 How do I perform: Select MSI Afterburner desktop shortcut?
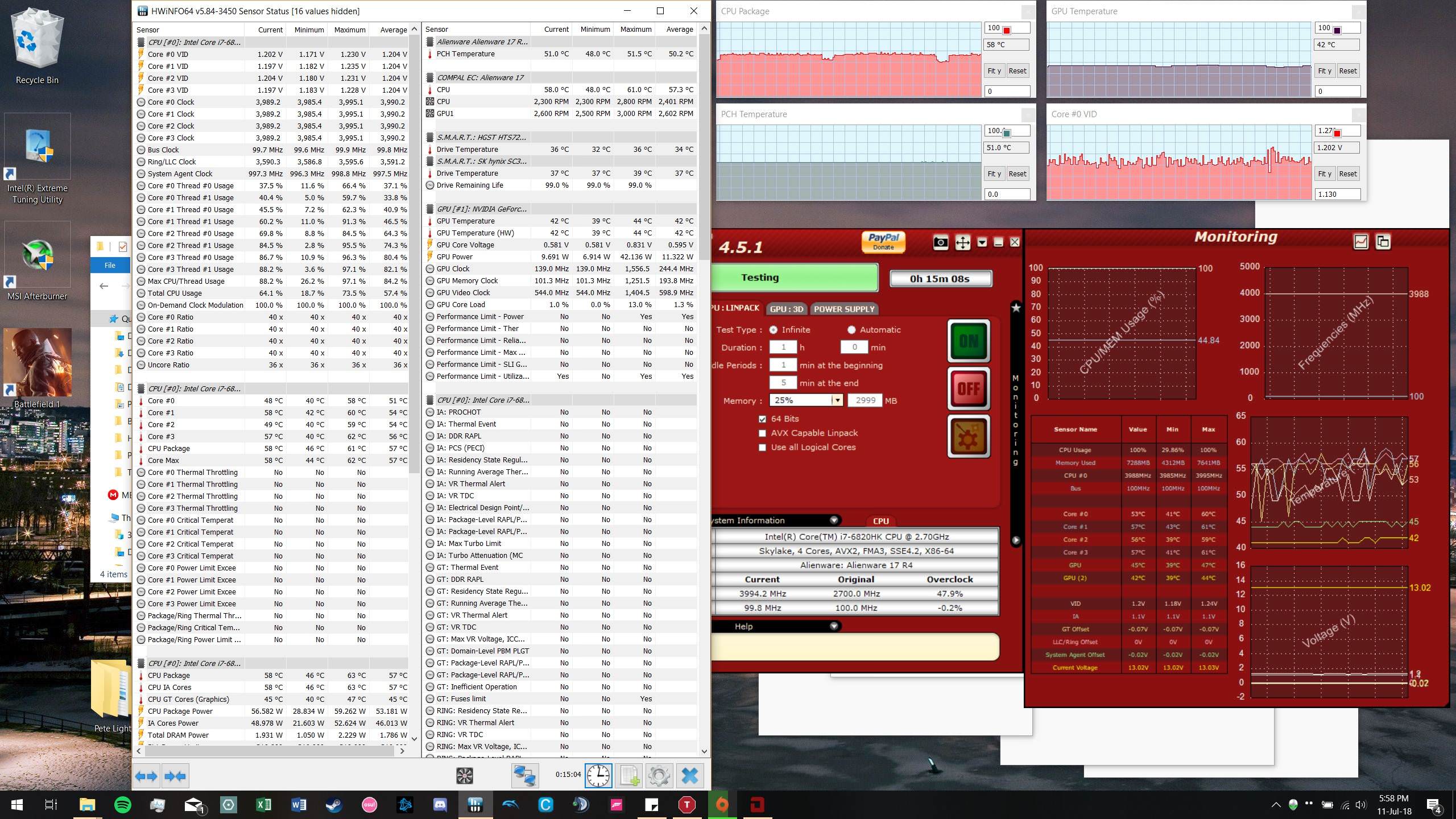(38, 263)
